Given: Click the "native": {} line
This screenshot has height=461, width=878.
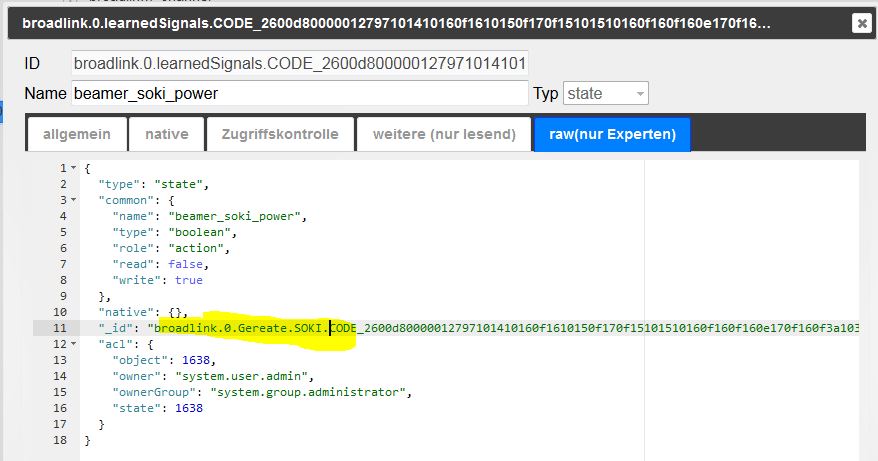Looking at the screenshot, I should click(x=143, y=312).
